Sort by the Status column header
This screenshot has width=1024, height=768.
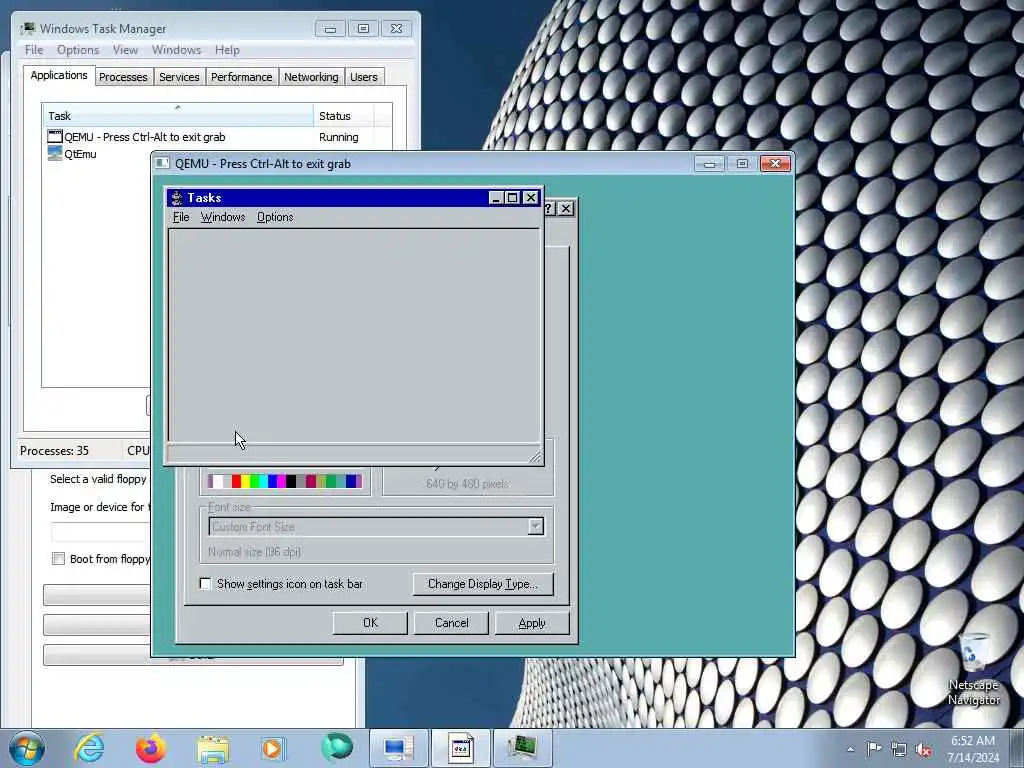[x=344, y=116]
